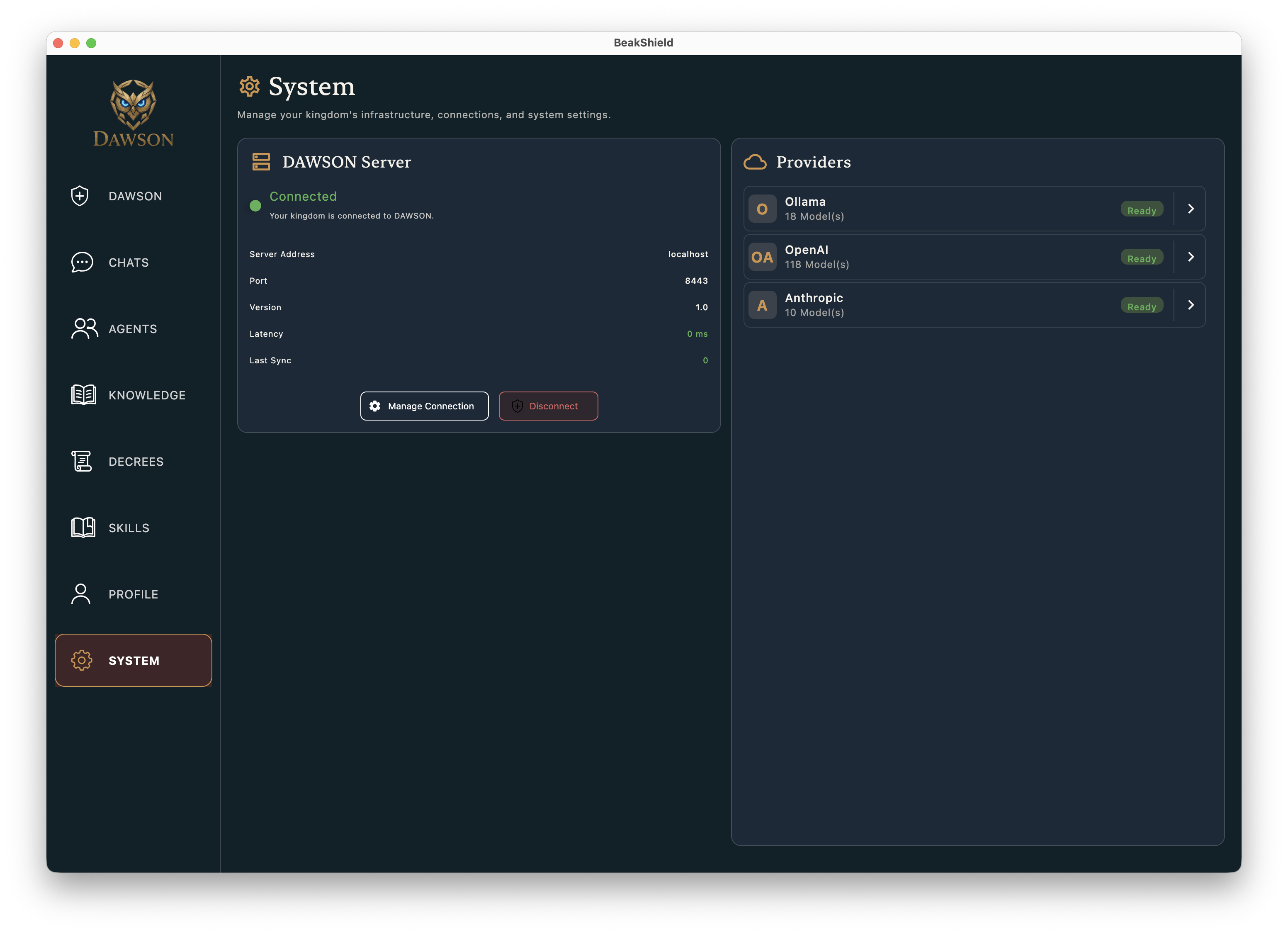Select the Chats speech bubble icon
The width and height of the screenshot is (1288, 934).
pos(82,263)
